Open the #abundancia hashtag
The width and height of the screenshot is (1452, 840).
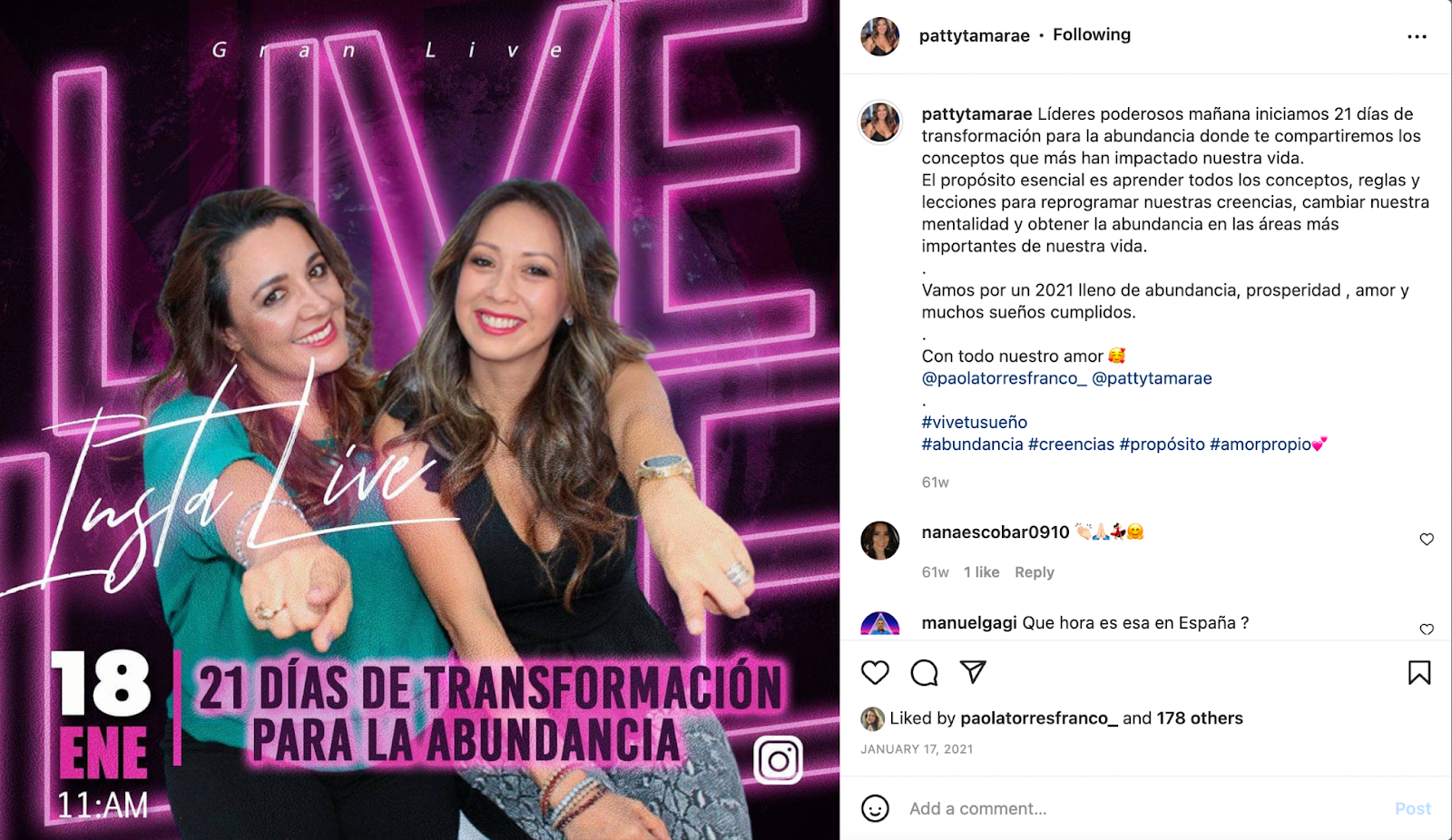point(972,444)
